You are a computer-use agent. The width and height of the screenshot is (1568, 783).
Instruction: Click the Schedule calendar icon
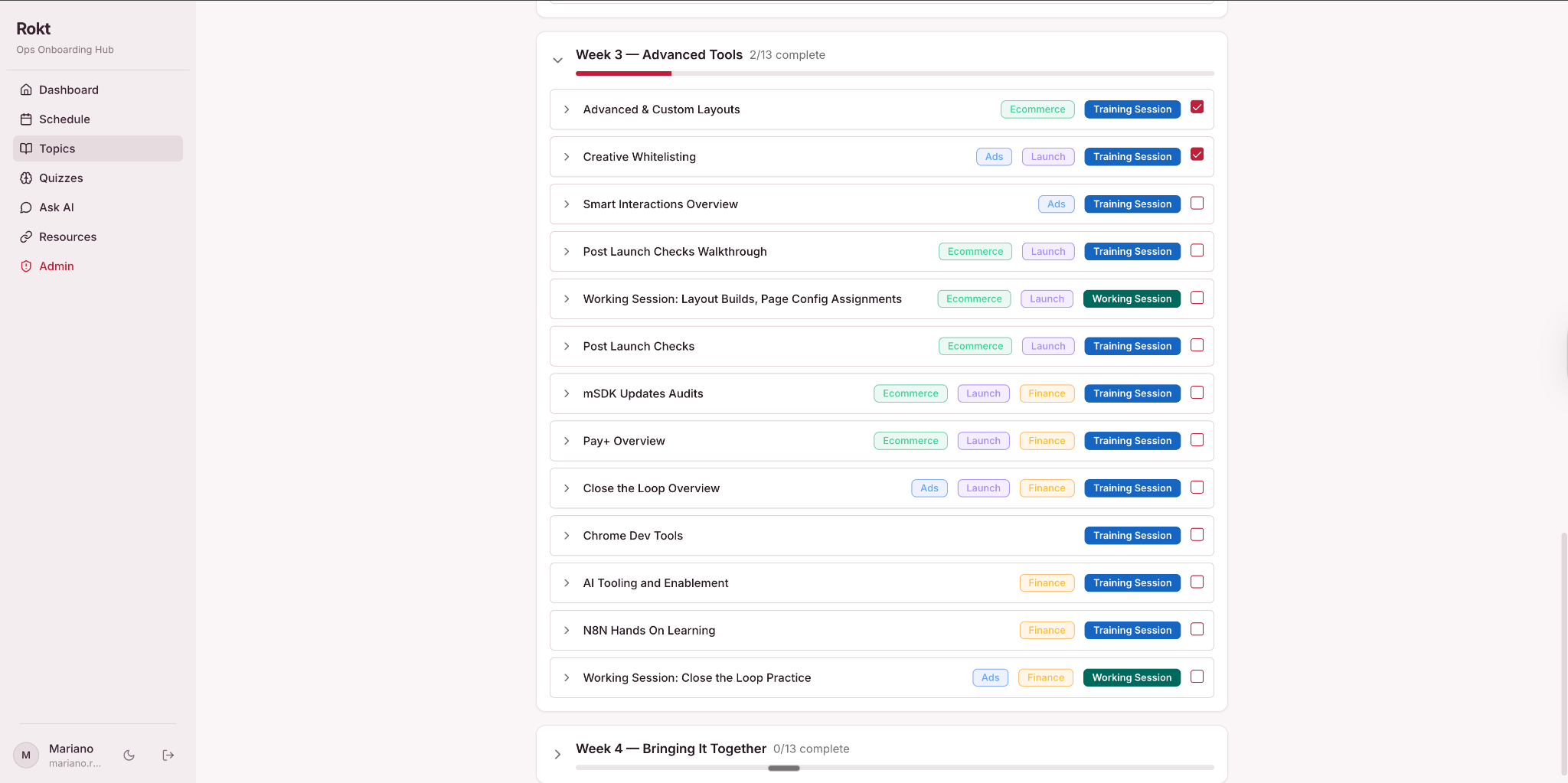pyautogui.click(x=26, y=119)
